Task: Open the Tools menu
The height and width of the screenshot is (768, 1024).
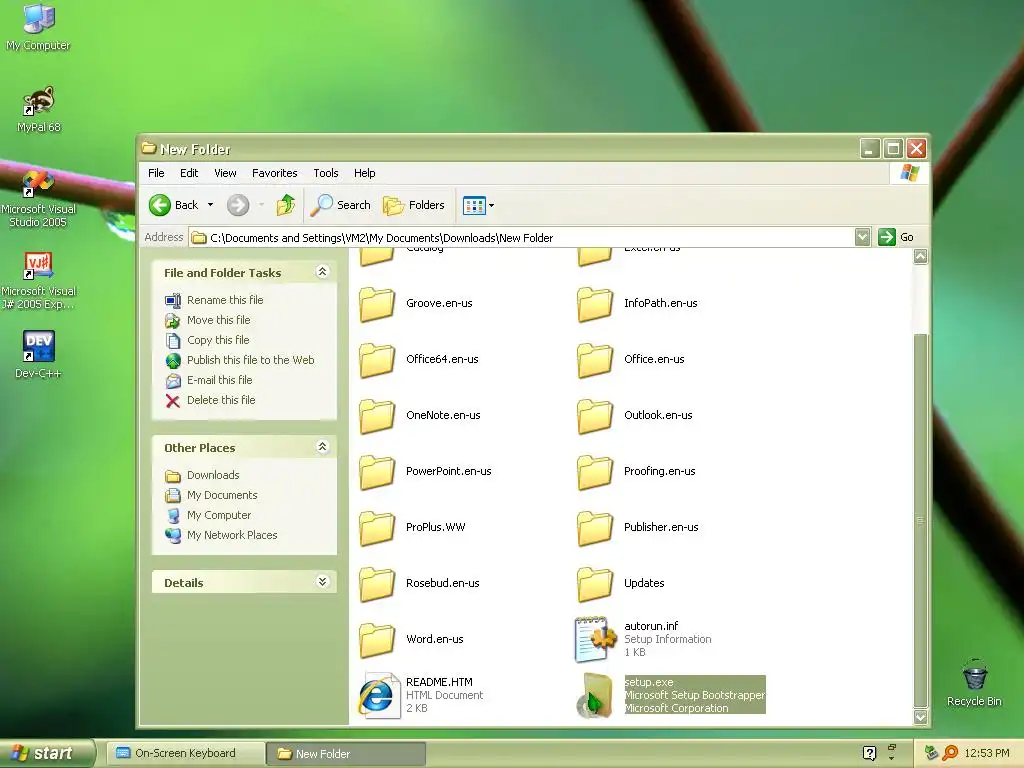Action: point(325,173)
